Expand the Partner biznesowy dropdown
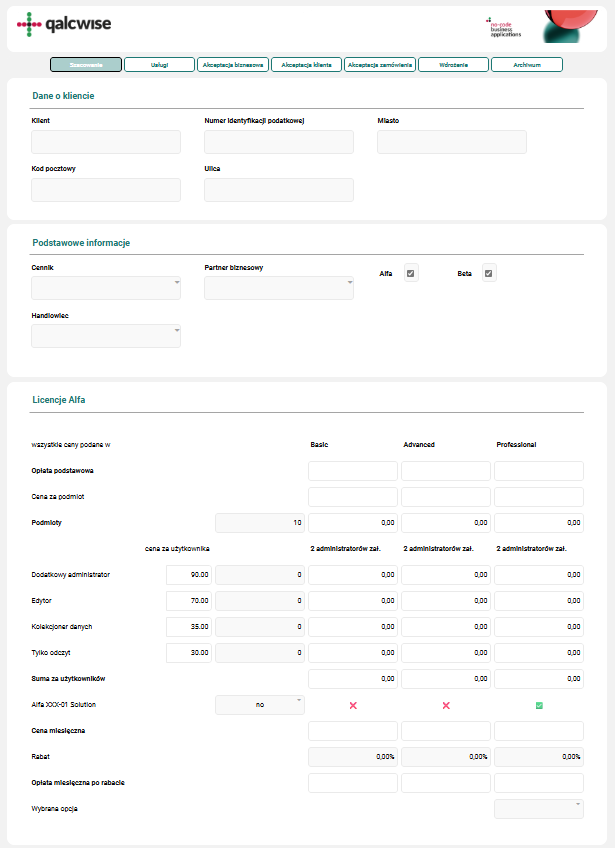615x848 pixels. pyautogui.click(x=279, y=288)
